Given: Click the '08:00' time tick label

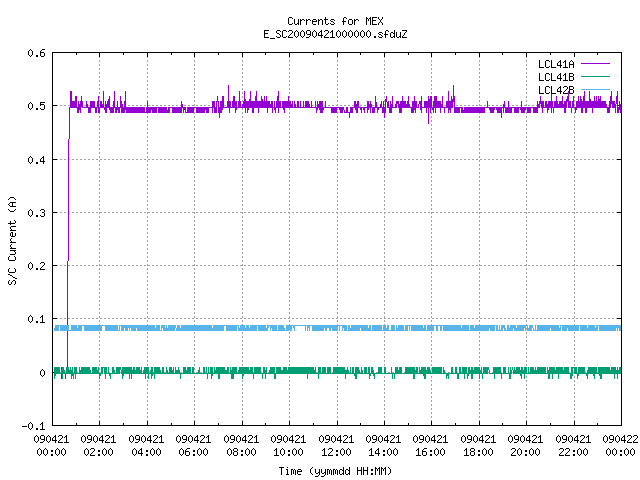Looking at the screenshot, I should [x=241, y=452].
